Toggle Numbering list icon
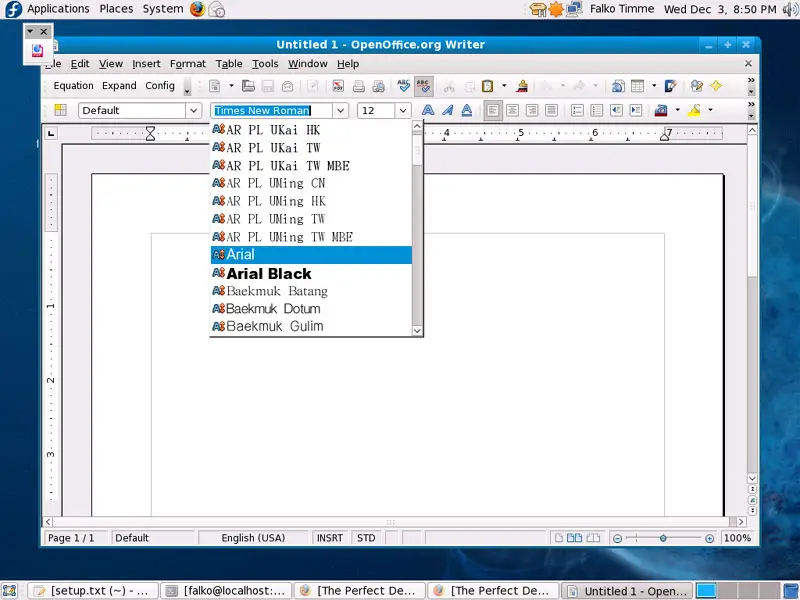Viewport: 800px width, 600px height. click(x=577, y=110)
